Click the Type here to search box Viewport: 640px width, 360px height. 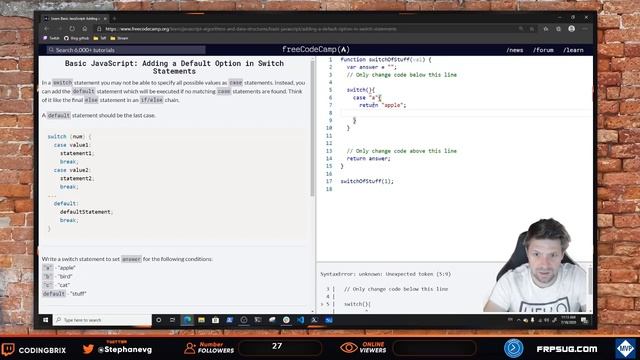coord(102,320)
